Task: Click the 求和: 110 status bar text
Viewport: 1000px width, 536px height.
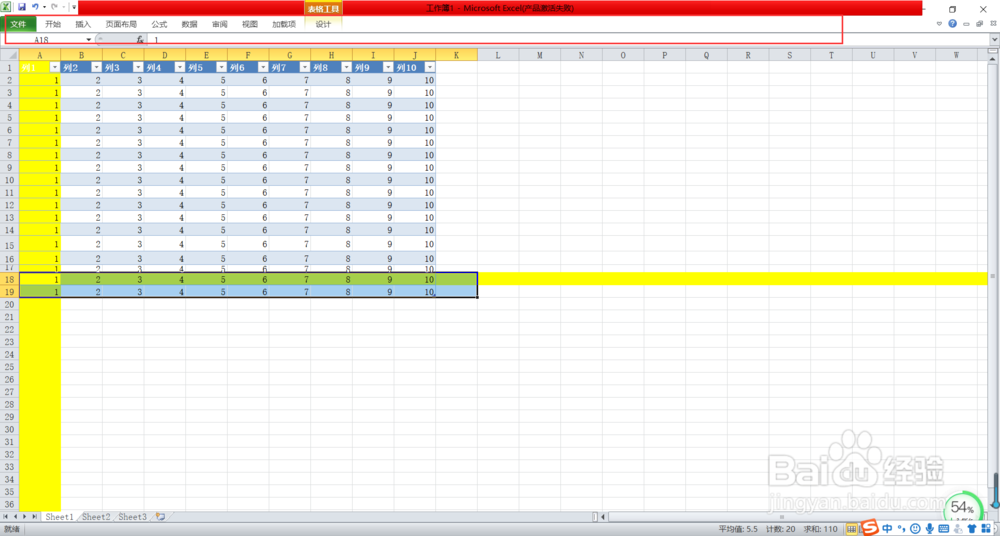Action: 820,529
